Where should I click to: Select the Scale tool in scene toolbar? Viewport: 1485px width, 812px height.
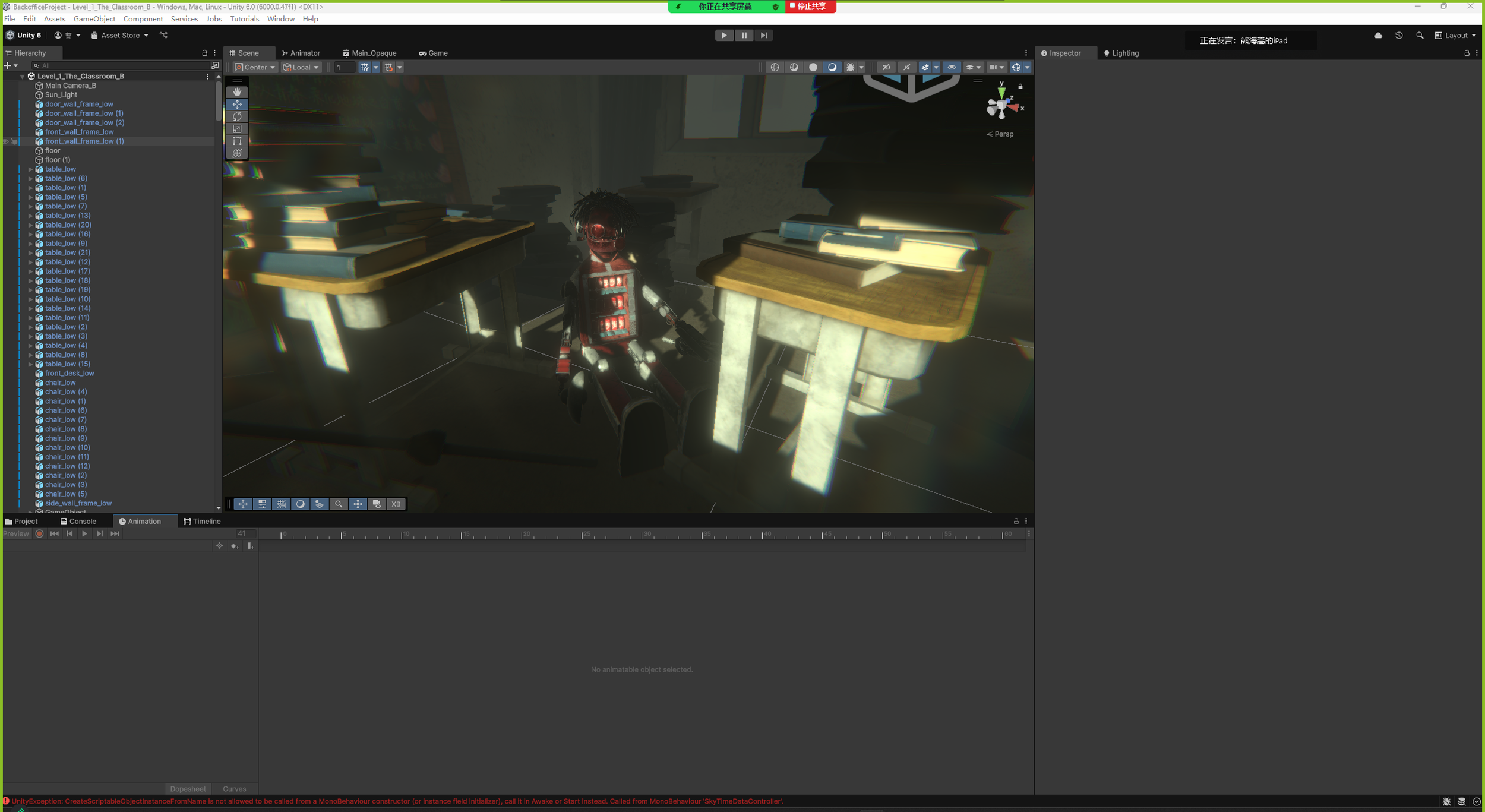click(x=237, y=129)
